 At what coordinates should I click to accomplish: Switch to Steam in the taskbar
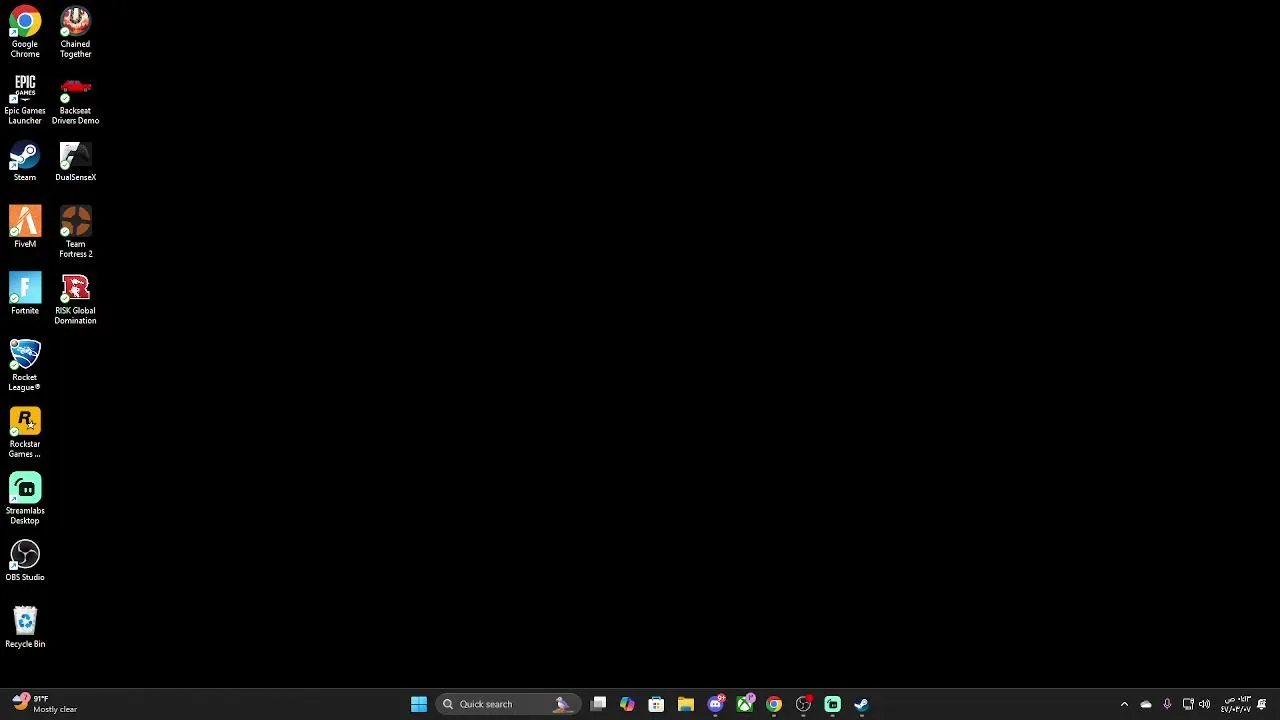pyautogui.click(x=861, y=704)
